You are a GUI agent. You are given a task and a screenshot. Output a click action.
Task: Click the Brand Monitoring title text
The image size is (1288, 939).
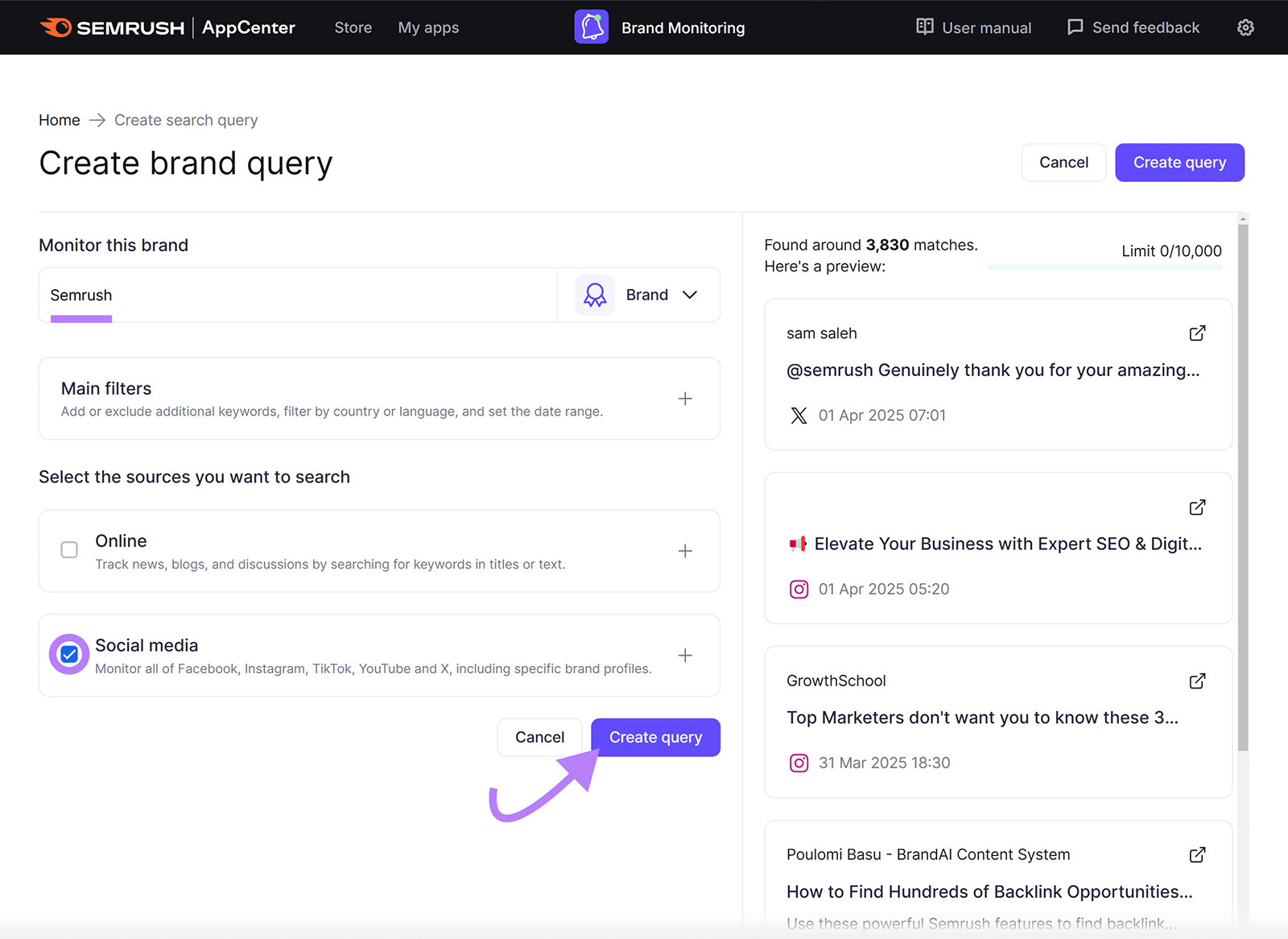(x=683, y=27)
